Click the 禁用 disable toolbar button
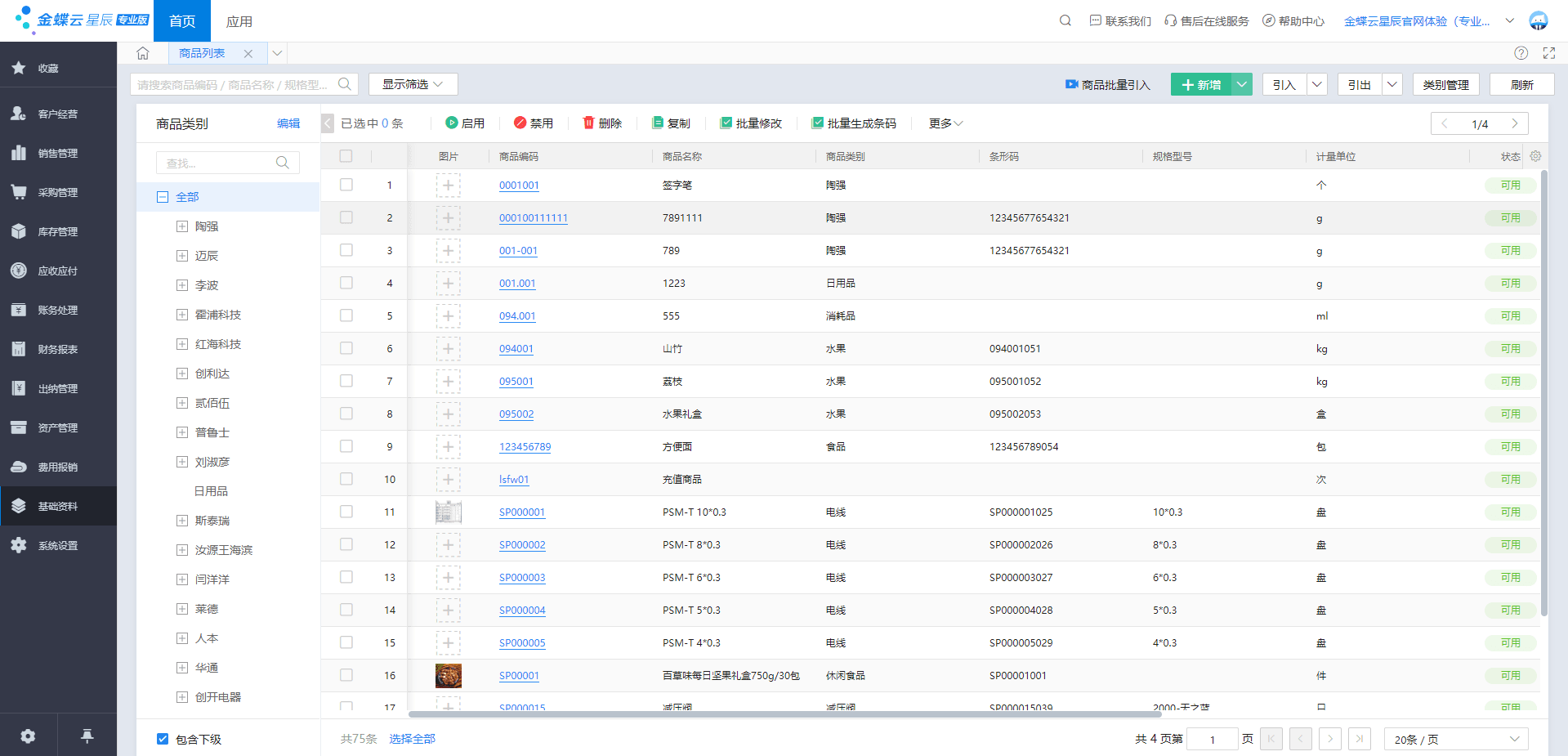The height and width of the screenshot is (756, 1568). 534,123
